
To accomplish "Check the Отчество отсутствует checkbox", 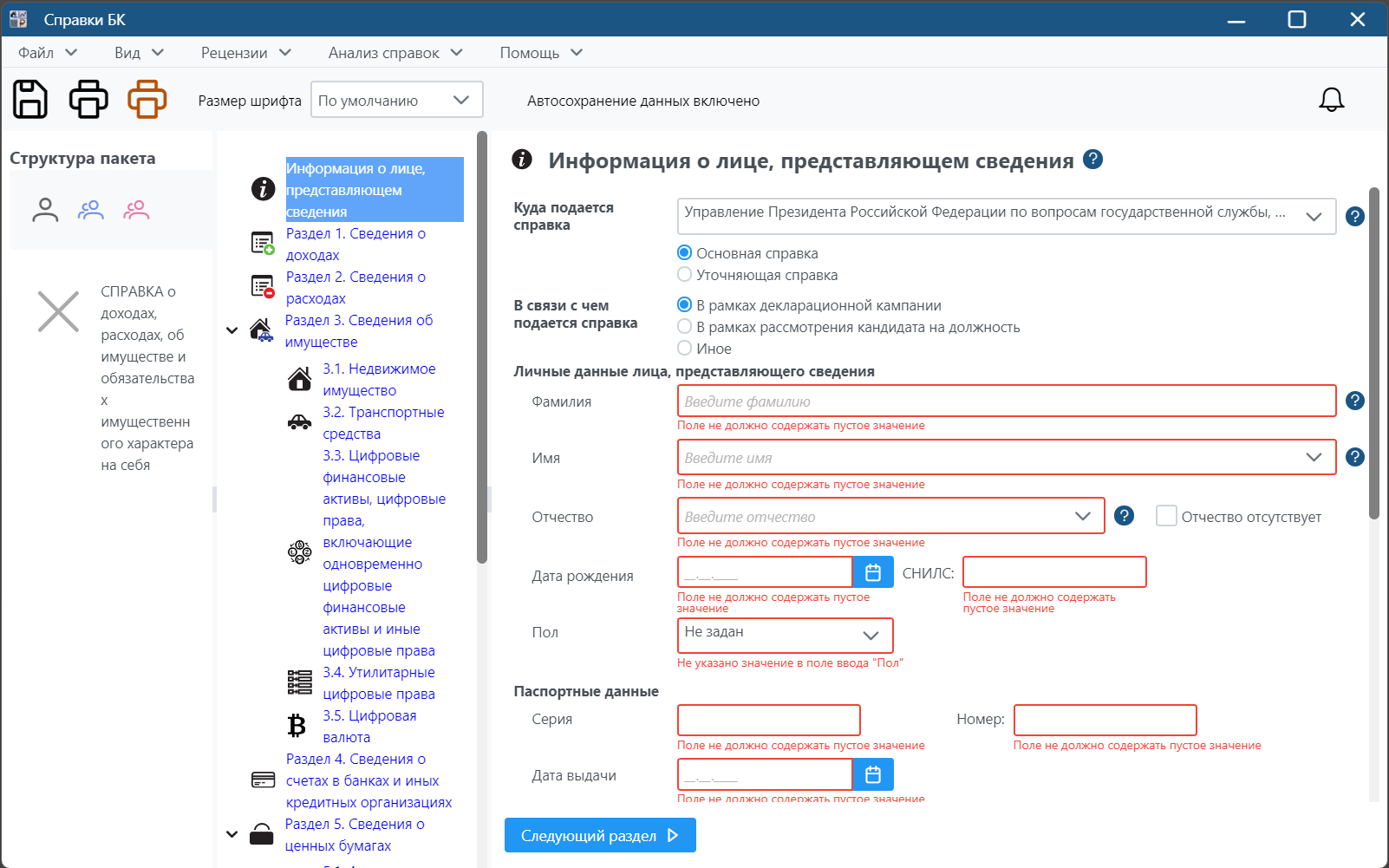I will [x=1166, y=516].
